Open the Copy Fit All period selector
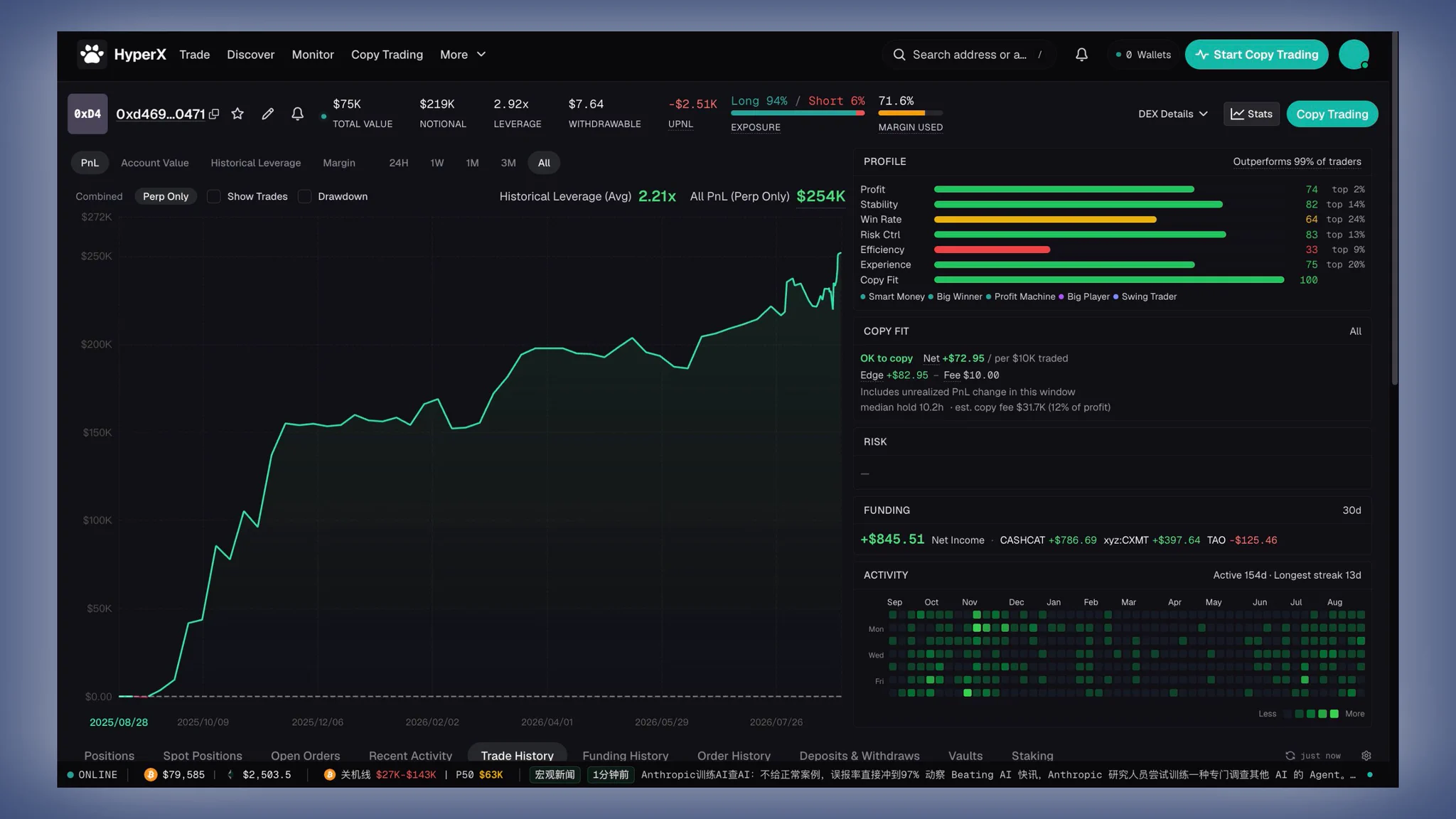This screenshot has width=1456, height=819. tap(1355, 331)
